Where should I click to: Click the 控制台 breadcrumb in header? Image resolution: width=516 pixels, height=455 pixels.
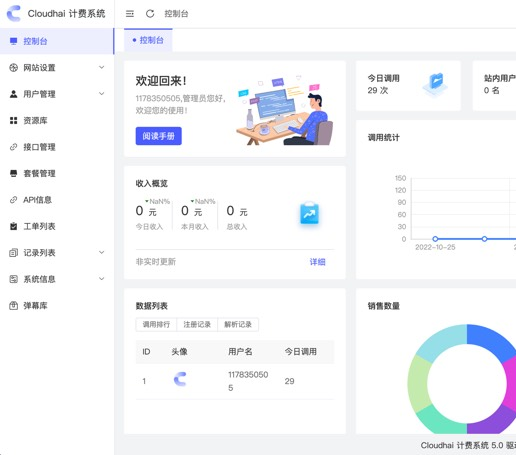point(176,14)
